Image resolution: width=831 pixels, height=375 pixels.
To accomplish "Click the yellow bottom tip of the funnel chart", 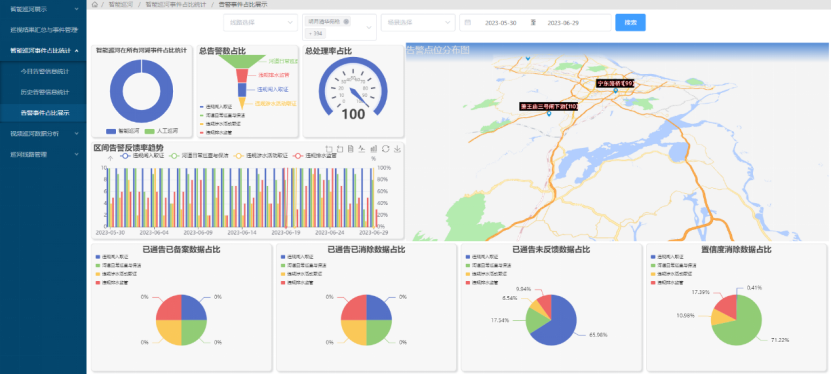I will click(x=242, y=102).
